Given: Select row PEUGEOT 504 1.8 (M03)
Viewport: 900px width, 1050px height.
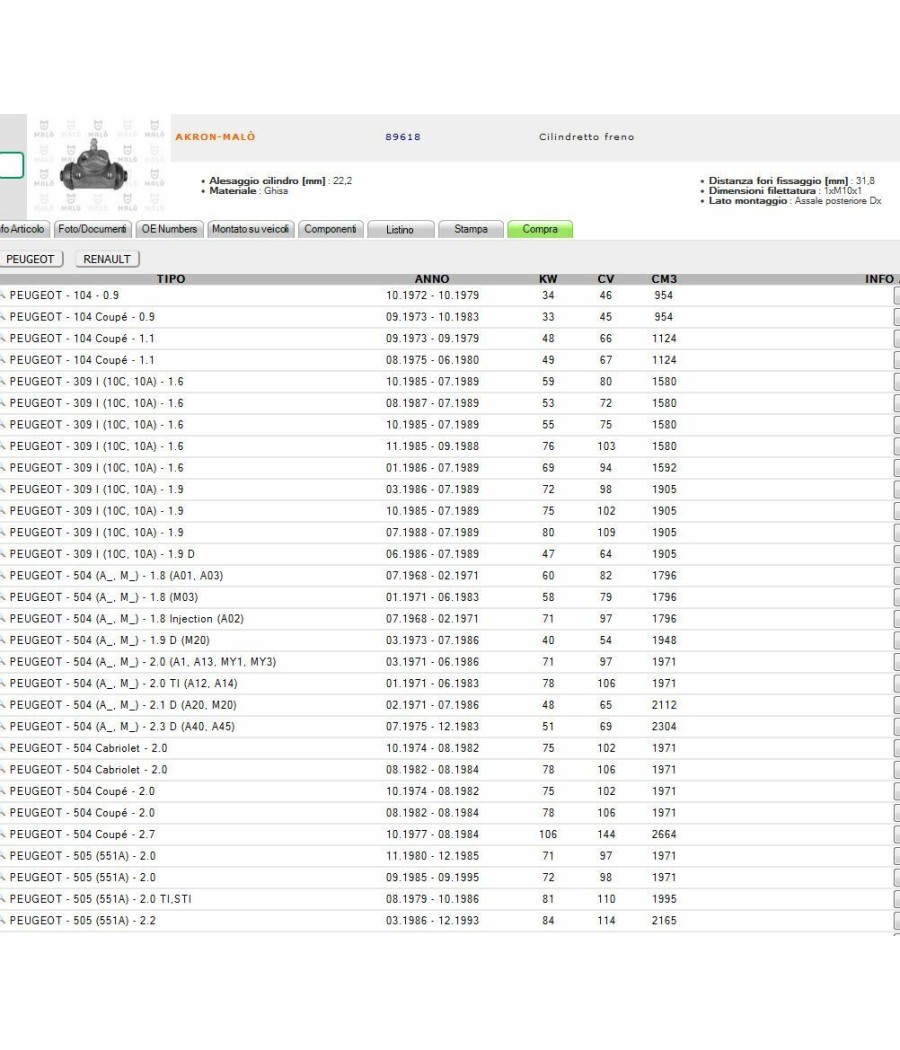Looking at the screenshot, I should click(x=450, y=597).
